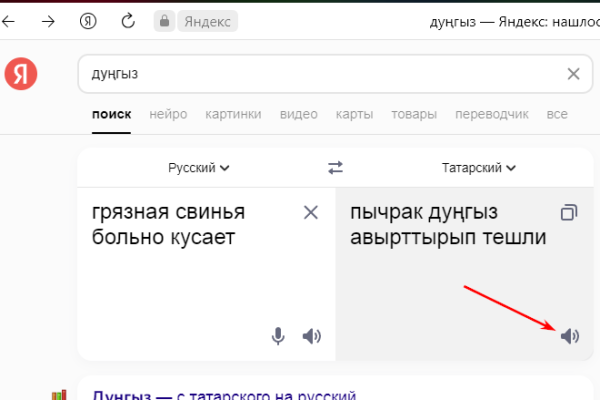
Task: Clear the search query with X
Action: point(573,73)
